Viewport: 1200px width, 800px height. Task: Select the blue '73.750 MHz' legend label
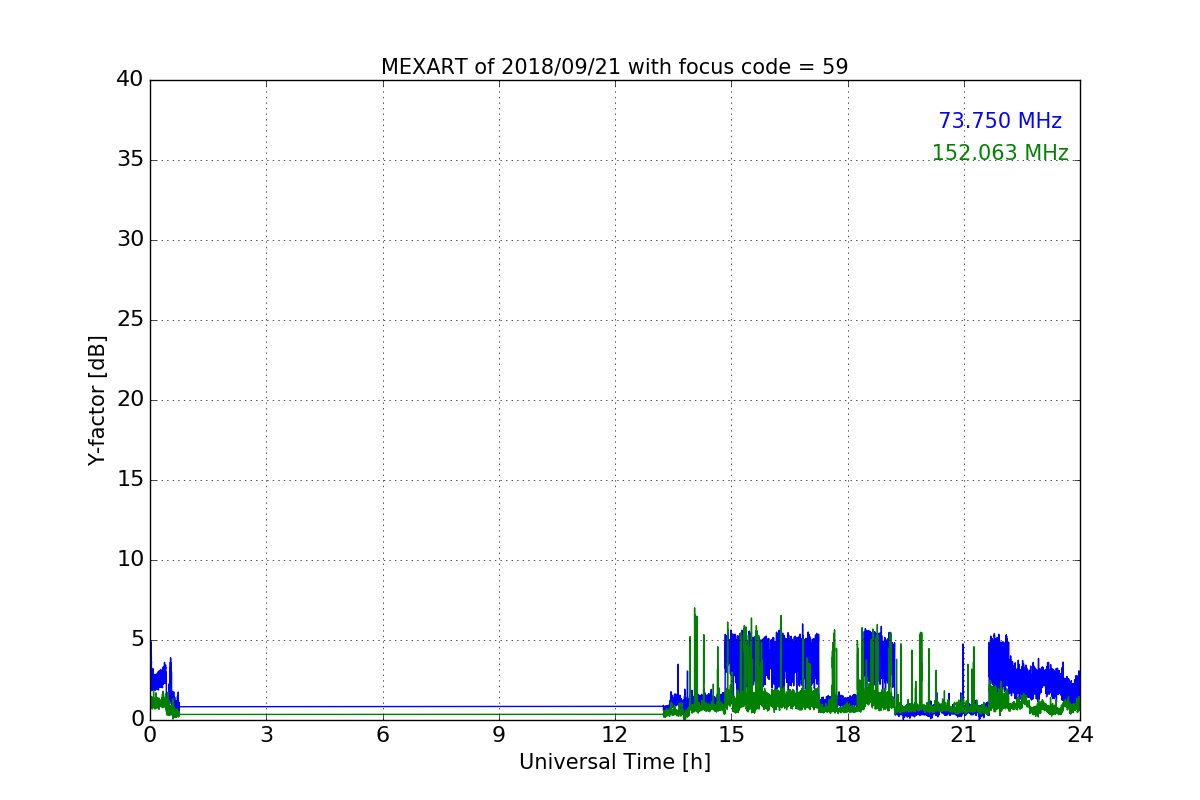pos(1000,121)
